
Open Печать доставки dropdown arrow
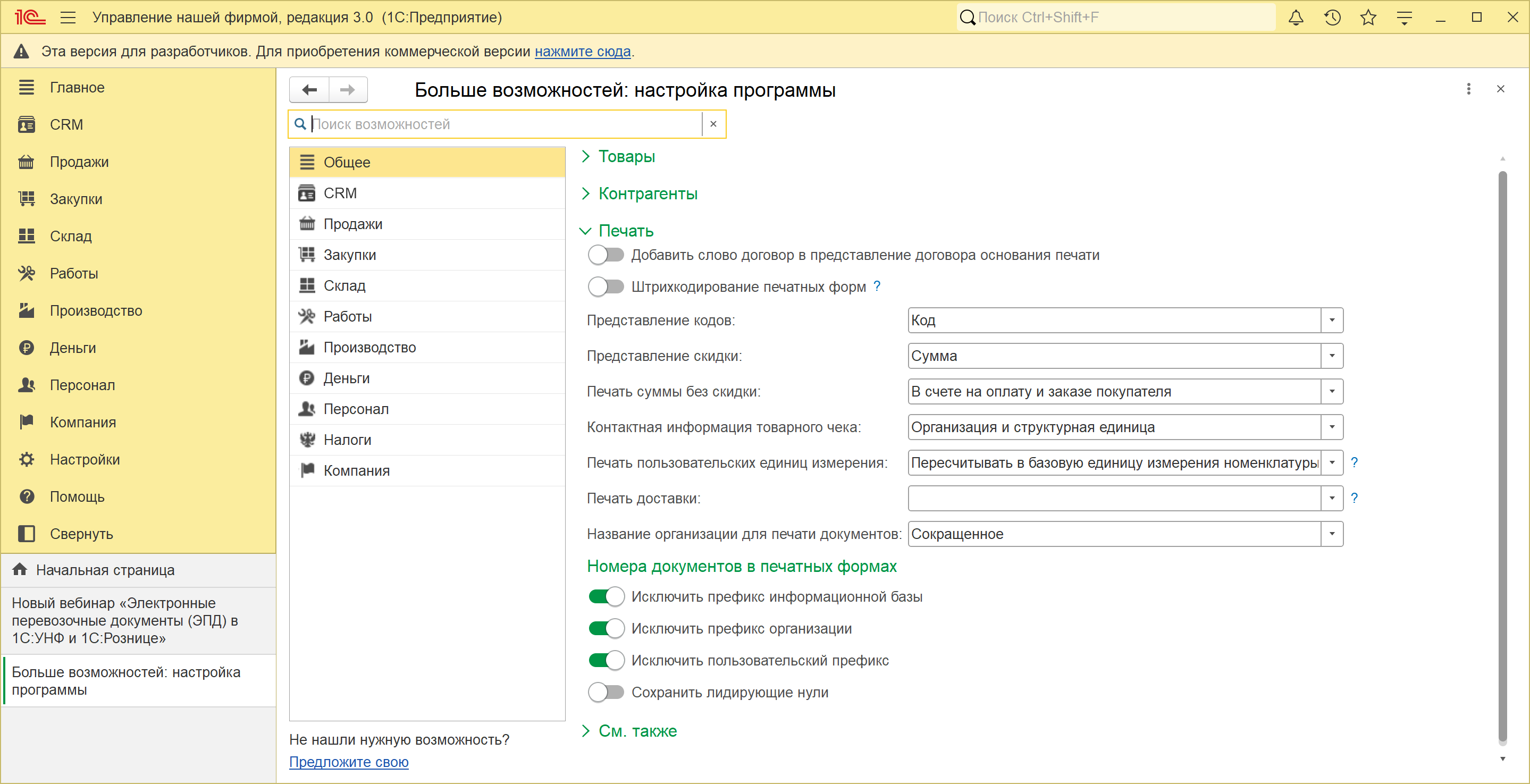(1332, 499)
